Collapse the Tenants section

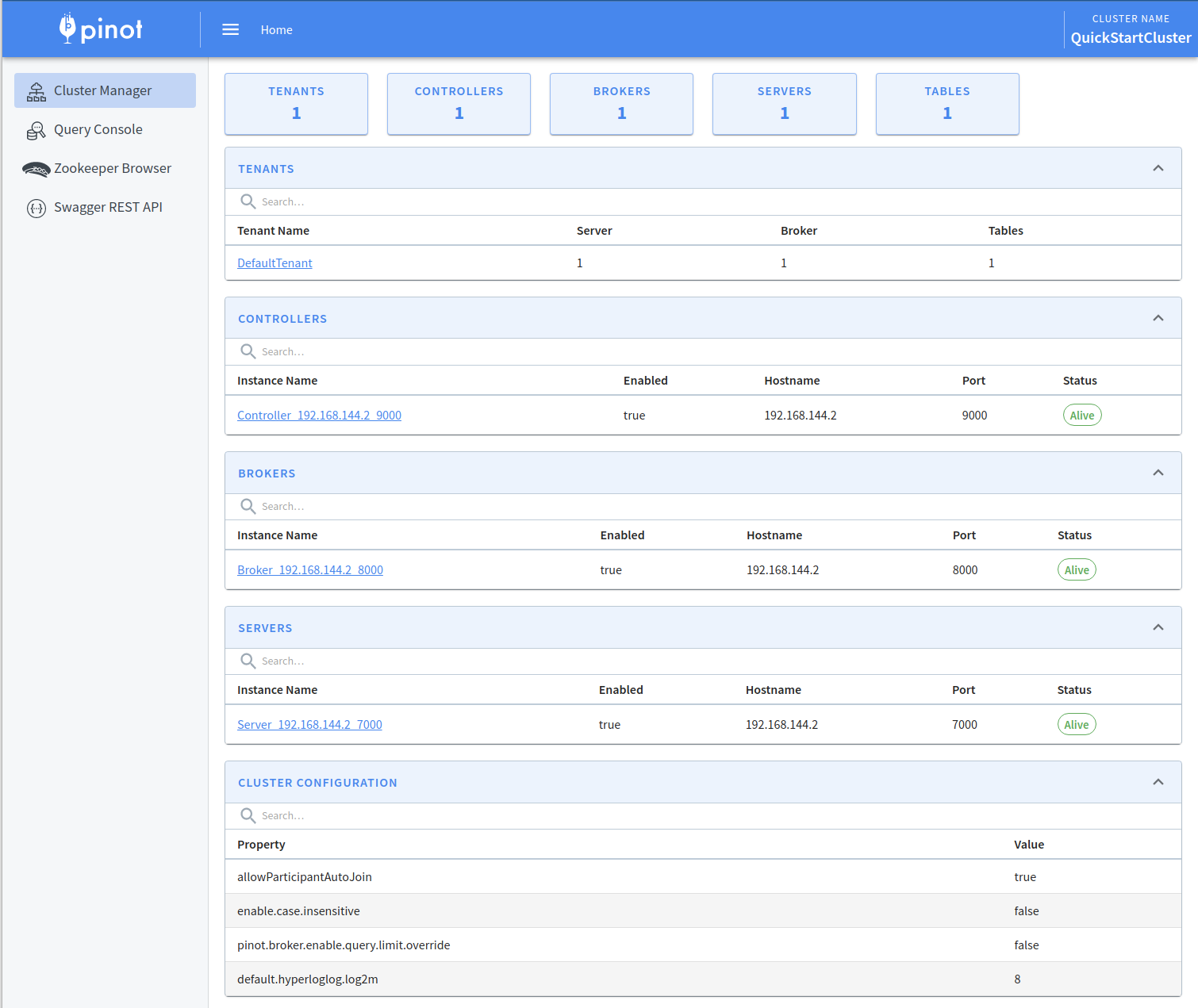[1158, 168]
